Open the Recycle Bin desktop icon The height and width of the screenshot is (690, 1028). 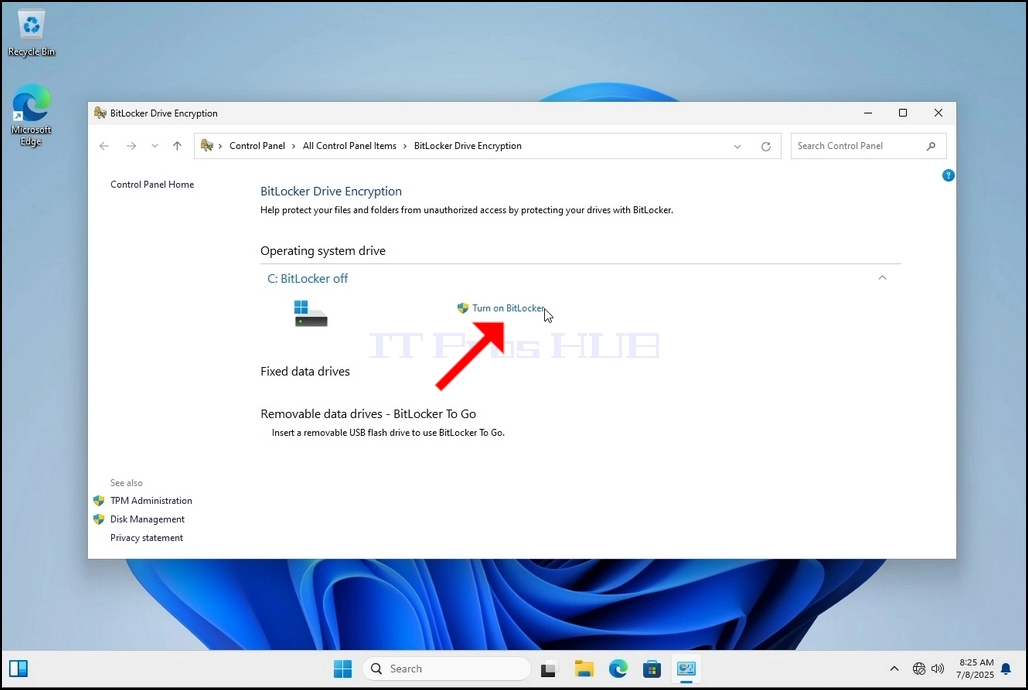pyautogui.click(x=31, y=33)
